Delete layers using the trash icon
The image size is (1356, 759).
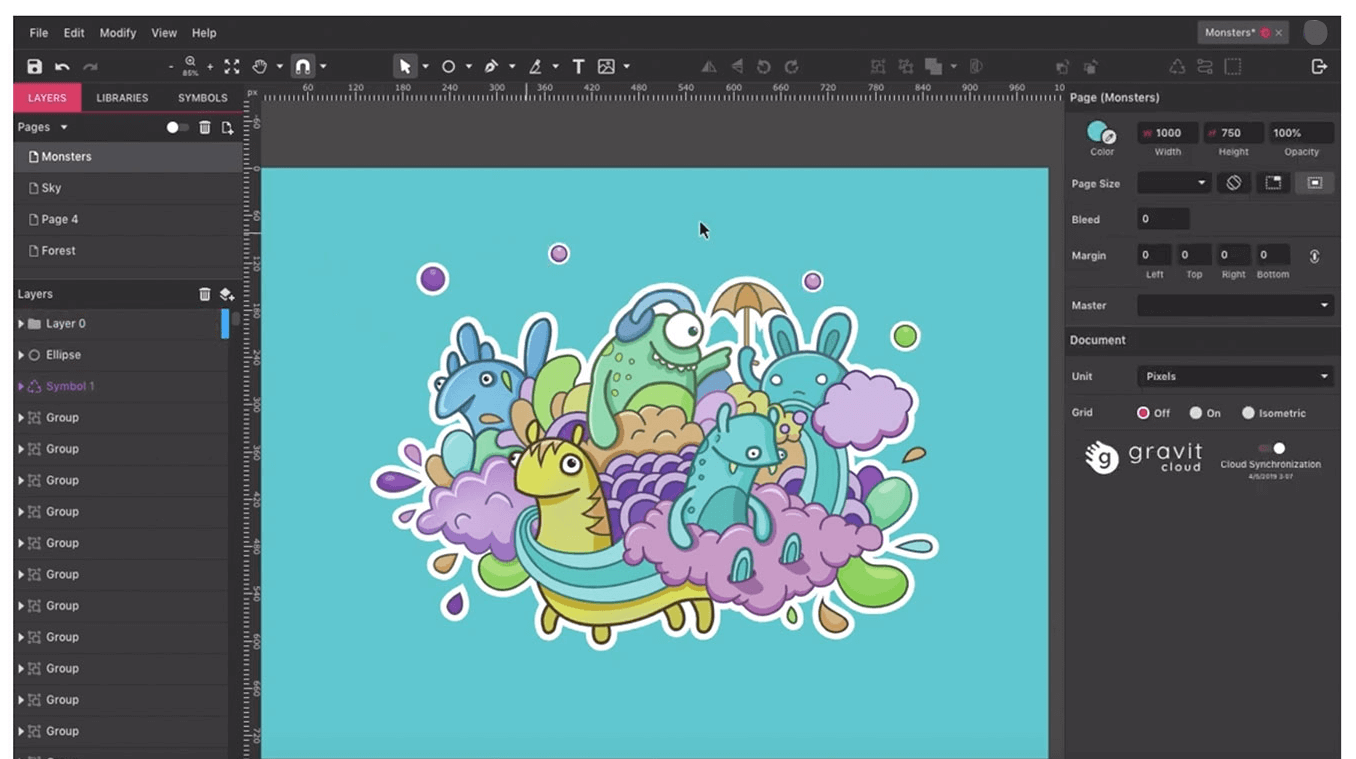(205, 293)
